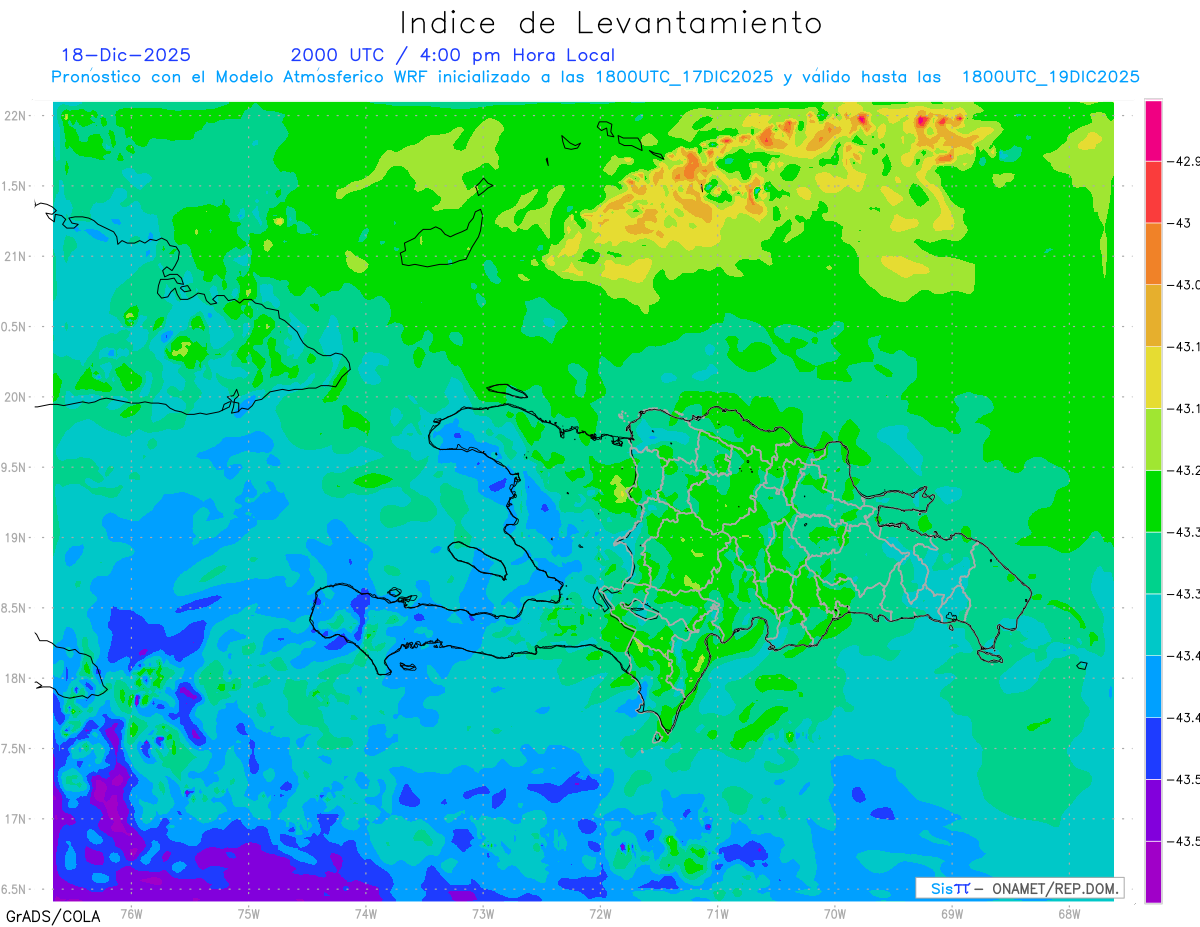
Task: Click the title 'Indice de Levantamiento'
Action: [x=611, y=22]
